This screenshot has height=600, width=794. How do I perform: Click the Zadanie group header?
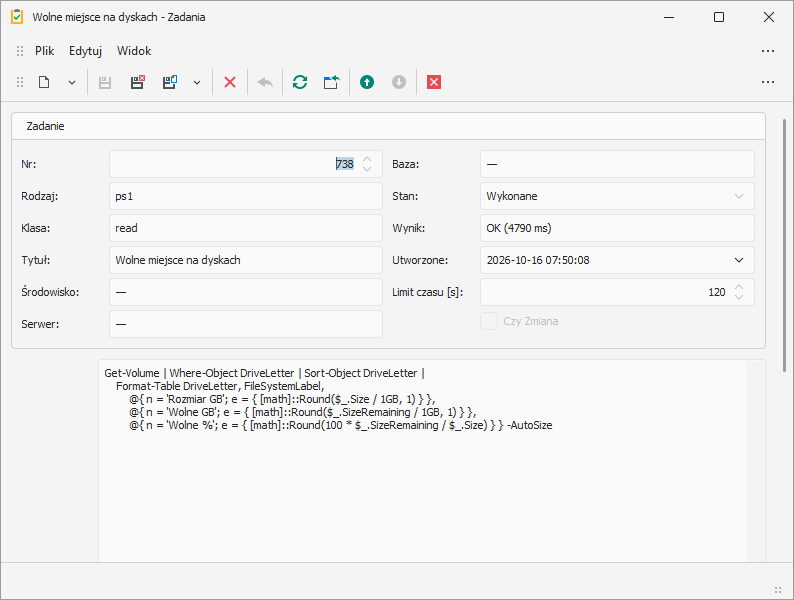tap(388, 126)
